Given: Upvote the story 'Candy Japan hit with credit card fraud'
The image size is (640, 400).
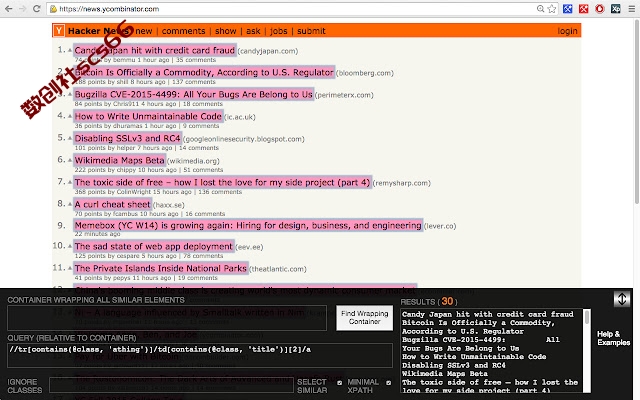Looking at the screenshot, I should tap(70, 50).
